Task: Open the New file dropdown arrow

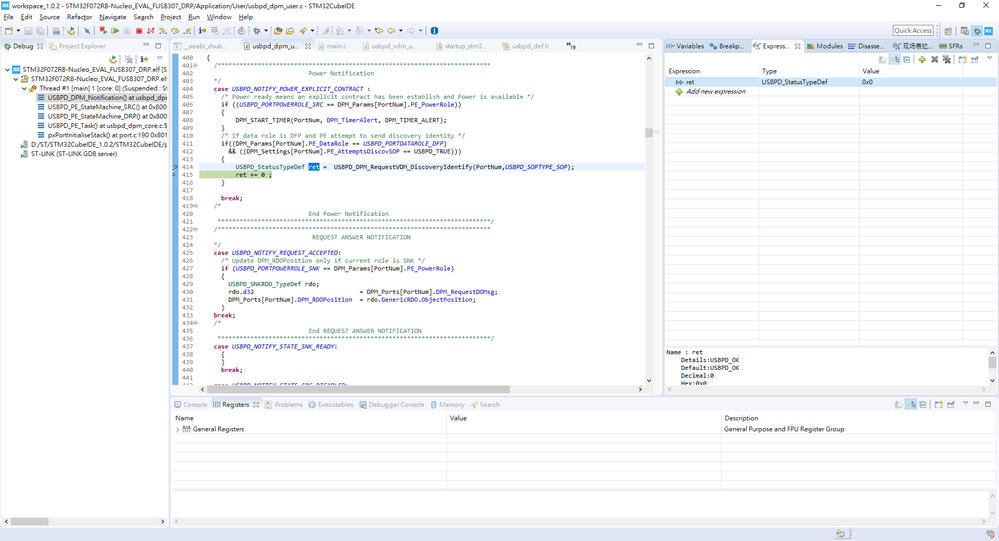Action: pyautogui.click(x=18, y=31)
